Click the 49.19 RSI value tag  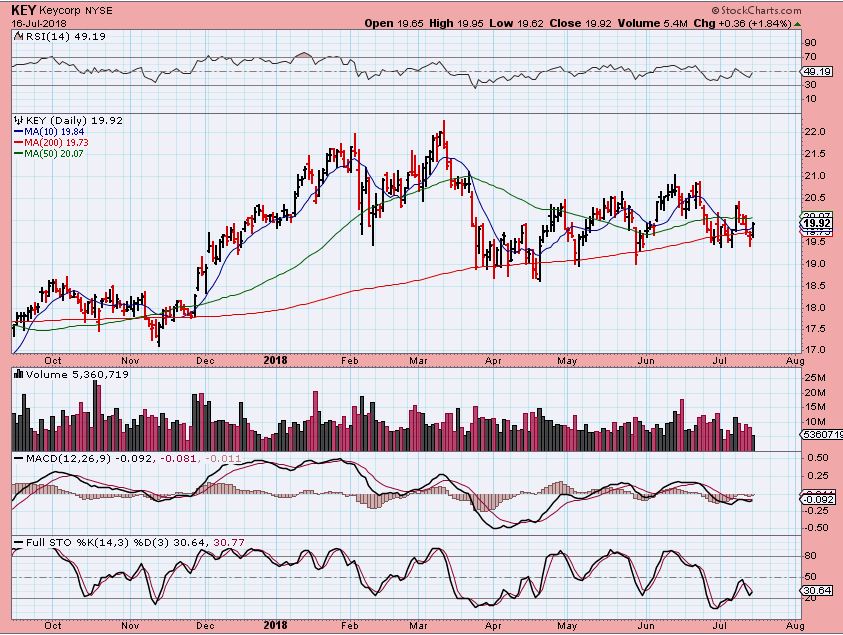816,72
